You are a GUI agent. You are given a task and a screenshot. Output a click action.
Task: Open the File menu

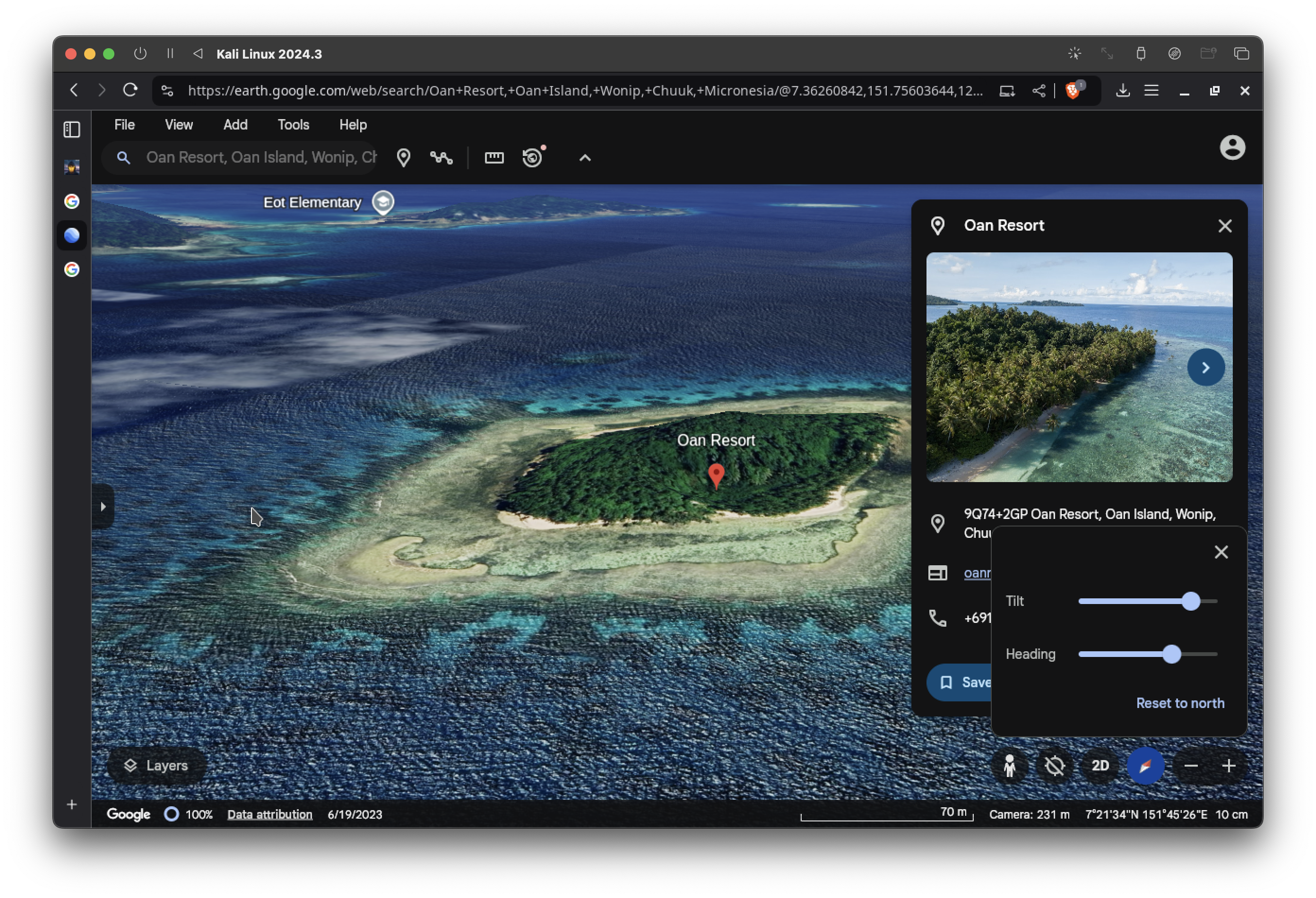pyautogui.click(x=125, y=125)
